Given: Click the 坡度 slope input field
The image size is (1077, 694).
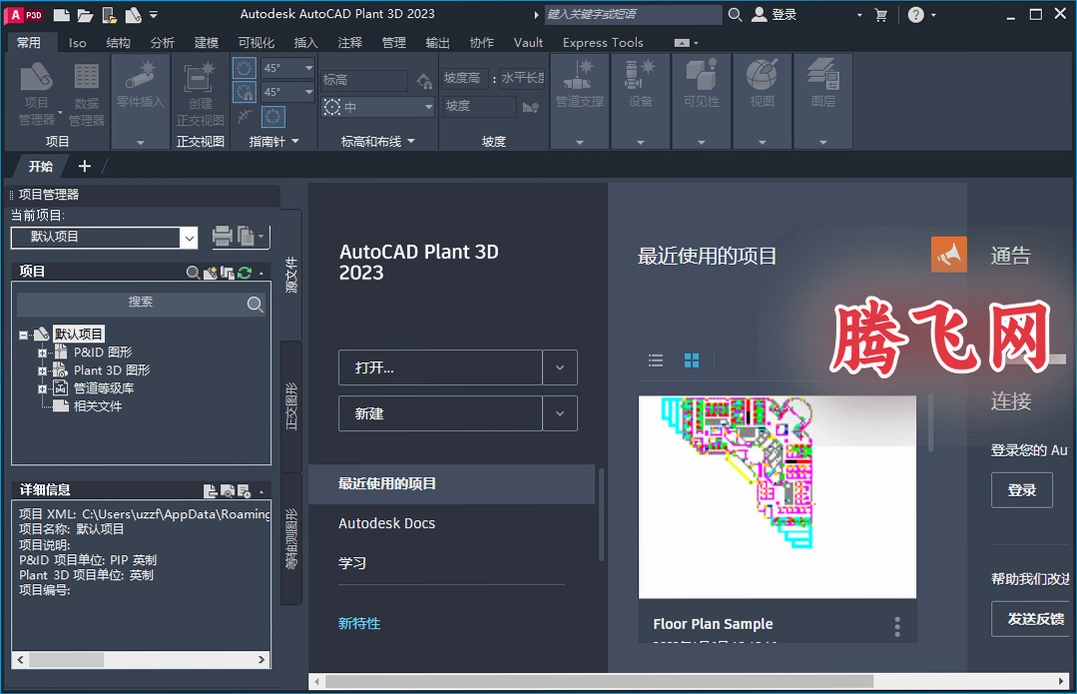Looking at the screenshot, I should click(x=479, y=106).
